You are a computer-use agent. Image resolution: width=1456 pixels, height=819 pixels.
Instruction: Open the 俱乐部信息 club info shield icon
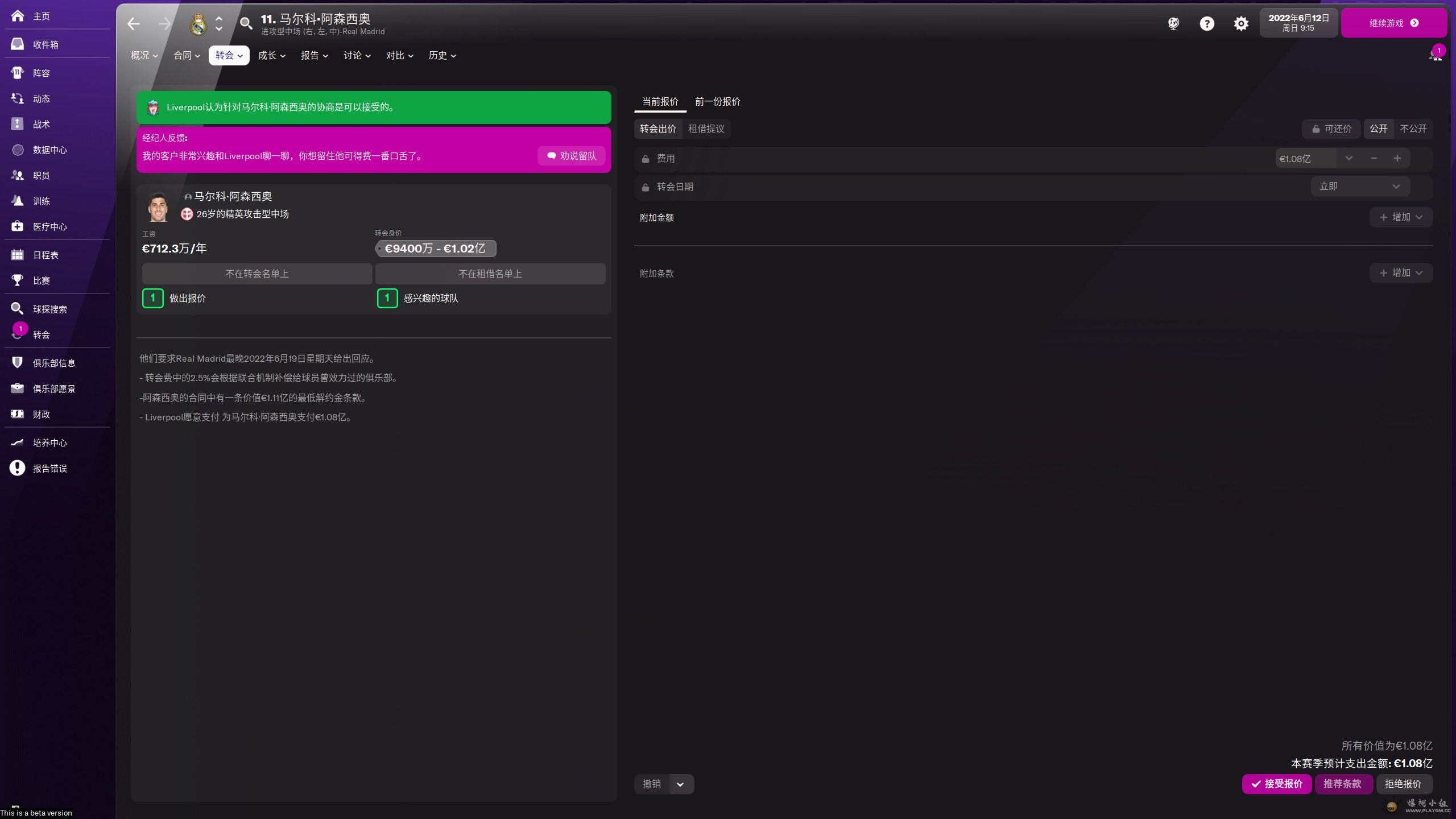[18, 363]
